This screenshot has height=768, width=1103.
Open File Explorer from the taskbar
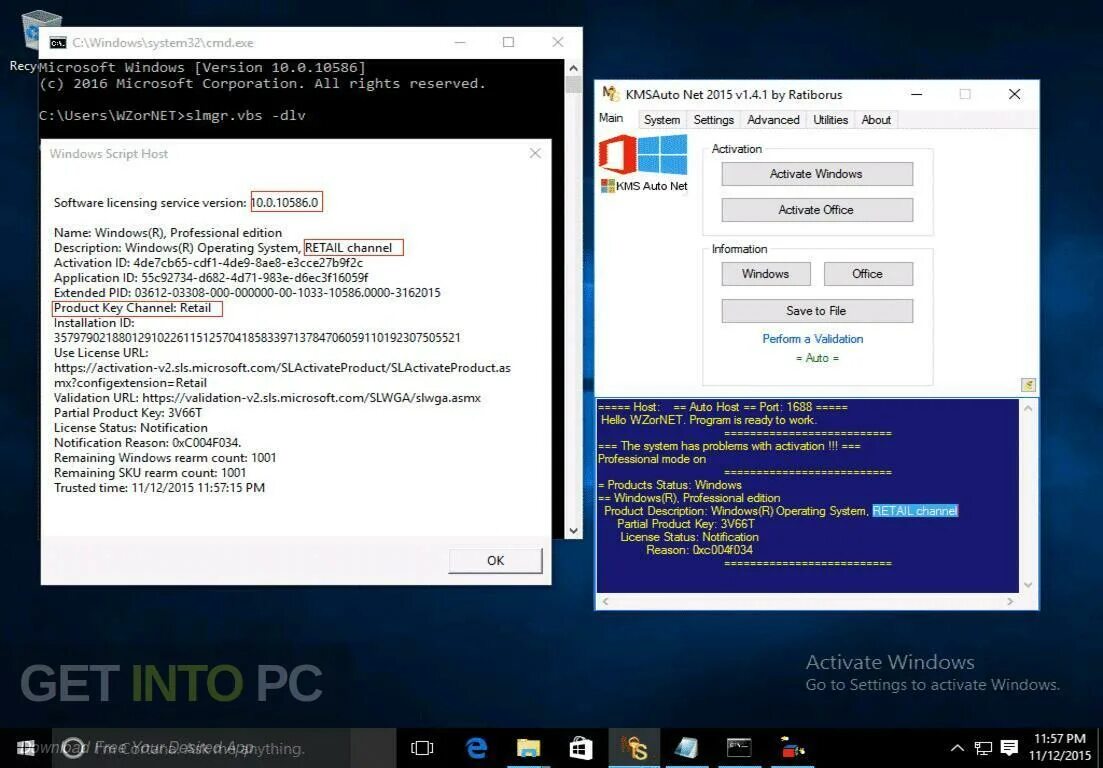click(528, 748)
